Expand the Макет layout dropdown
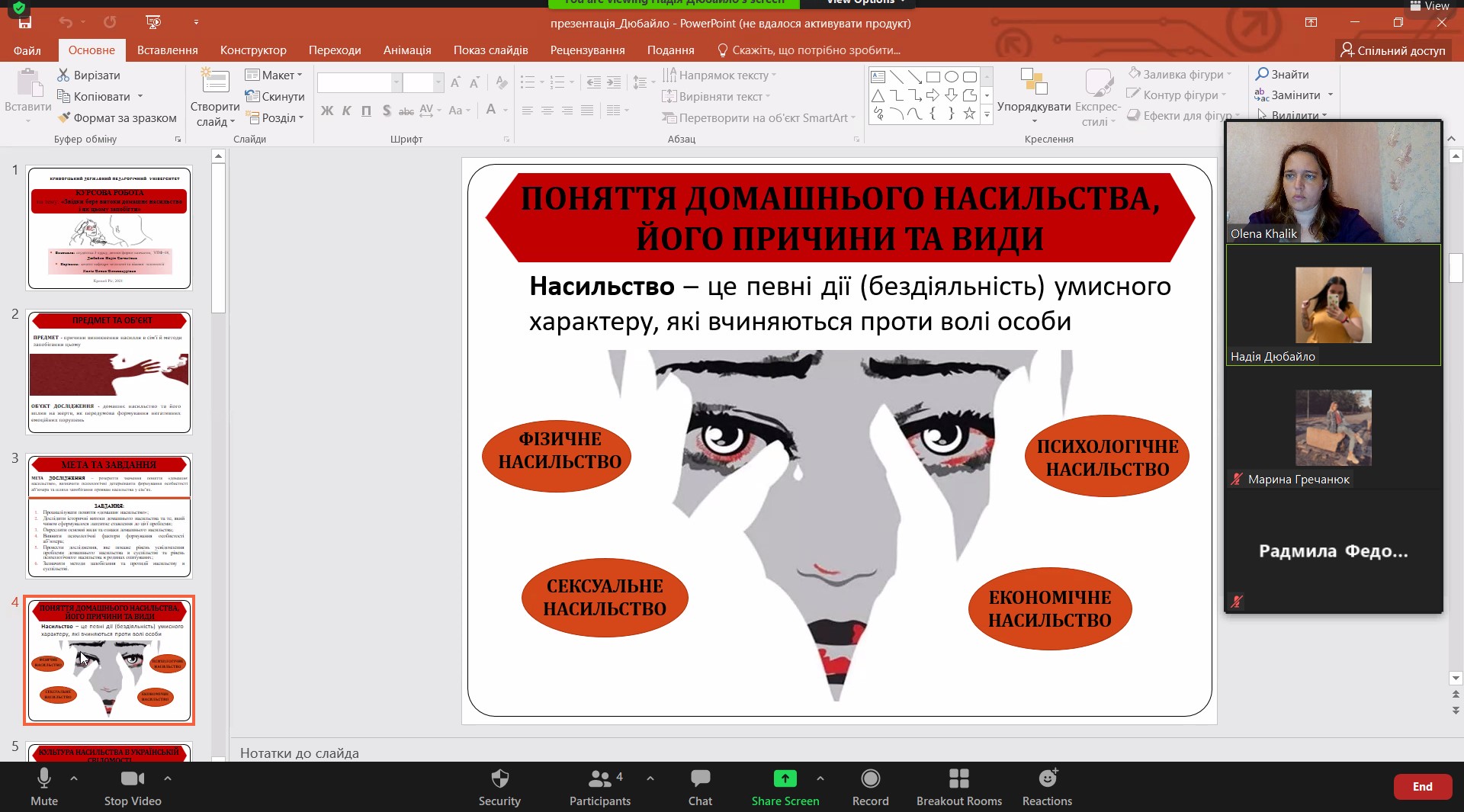The height and width of the screenshot is (812, 1464). pyautogui.click(x=274, y=75)
